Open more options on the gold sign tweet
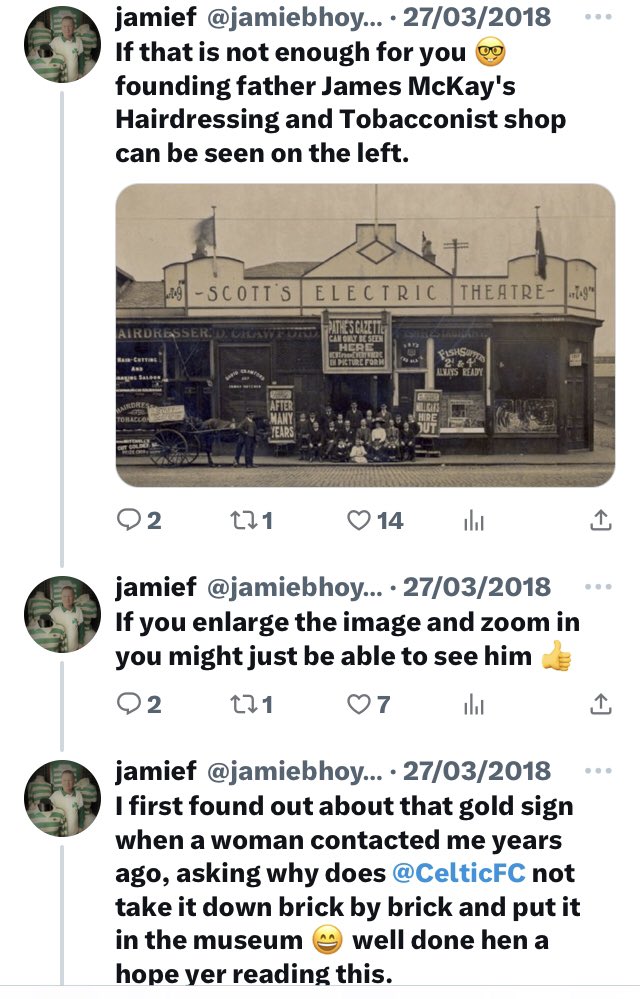Viewport: 640px width, 999px height. (x=598, y=771)
